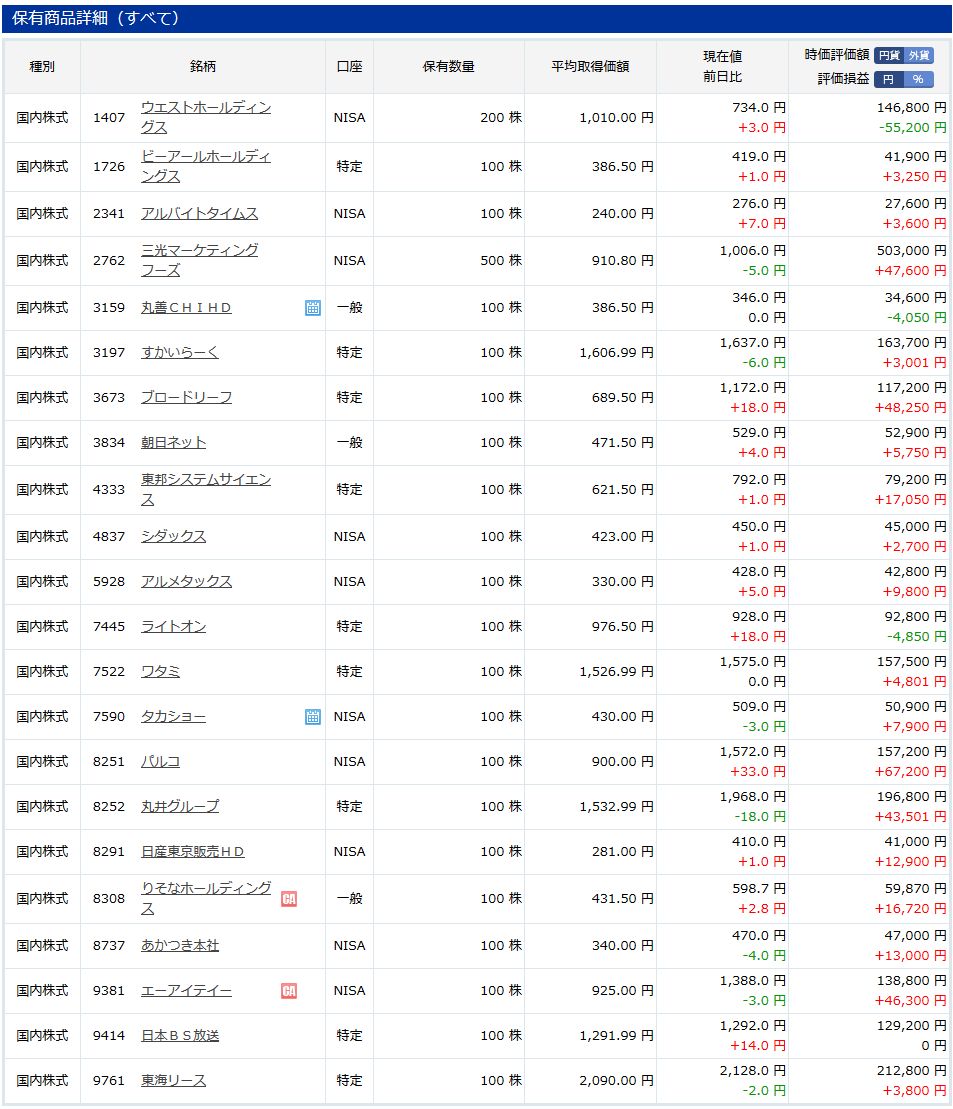Switch valuation display to 円貨

pyautogui.click(x=889, y=55)
